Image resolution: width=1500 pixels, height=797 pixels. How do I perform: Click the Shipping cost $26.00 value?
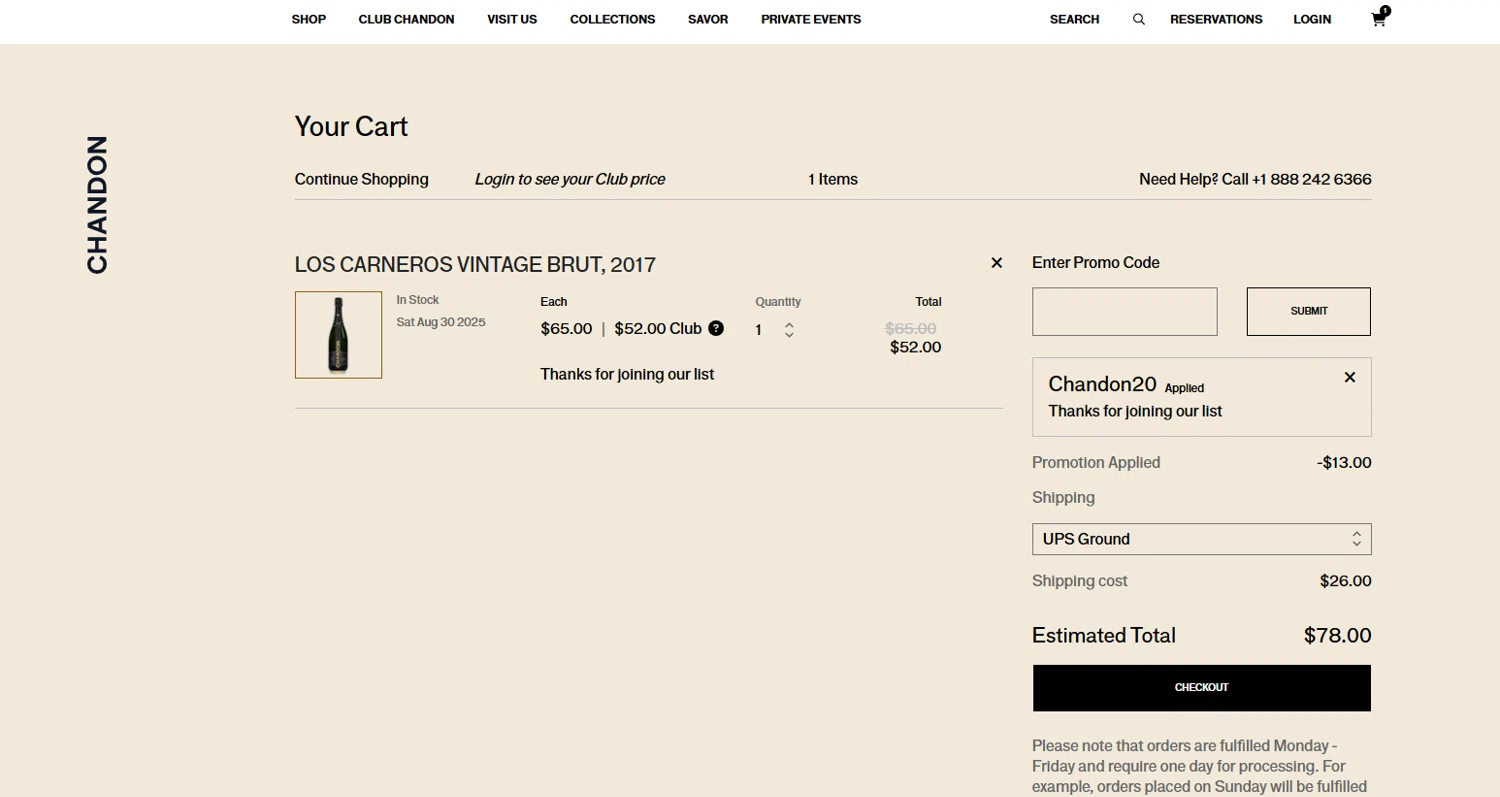pos(1345,581)
